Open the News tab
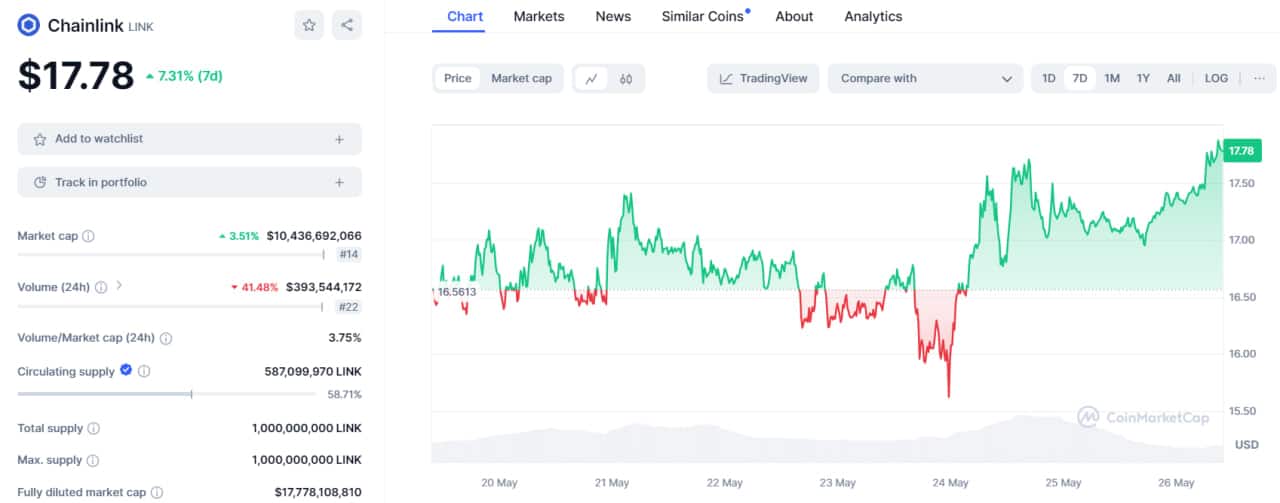The height and width of the screenshot is (503, 1280). pos(613,16)
